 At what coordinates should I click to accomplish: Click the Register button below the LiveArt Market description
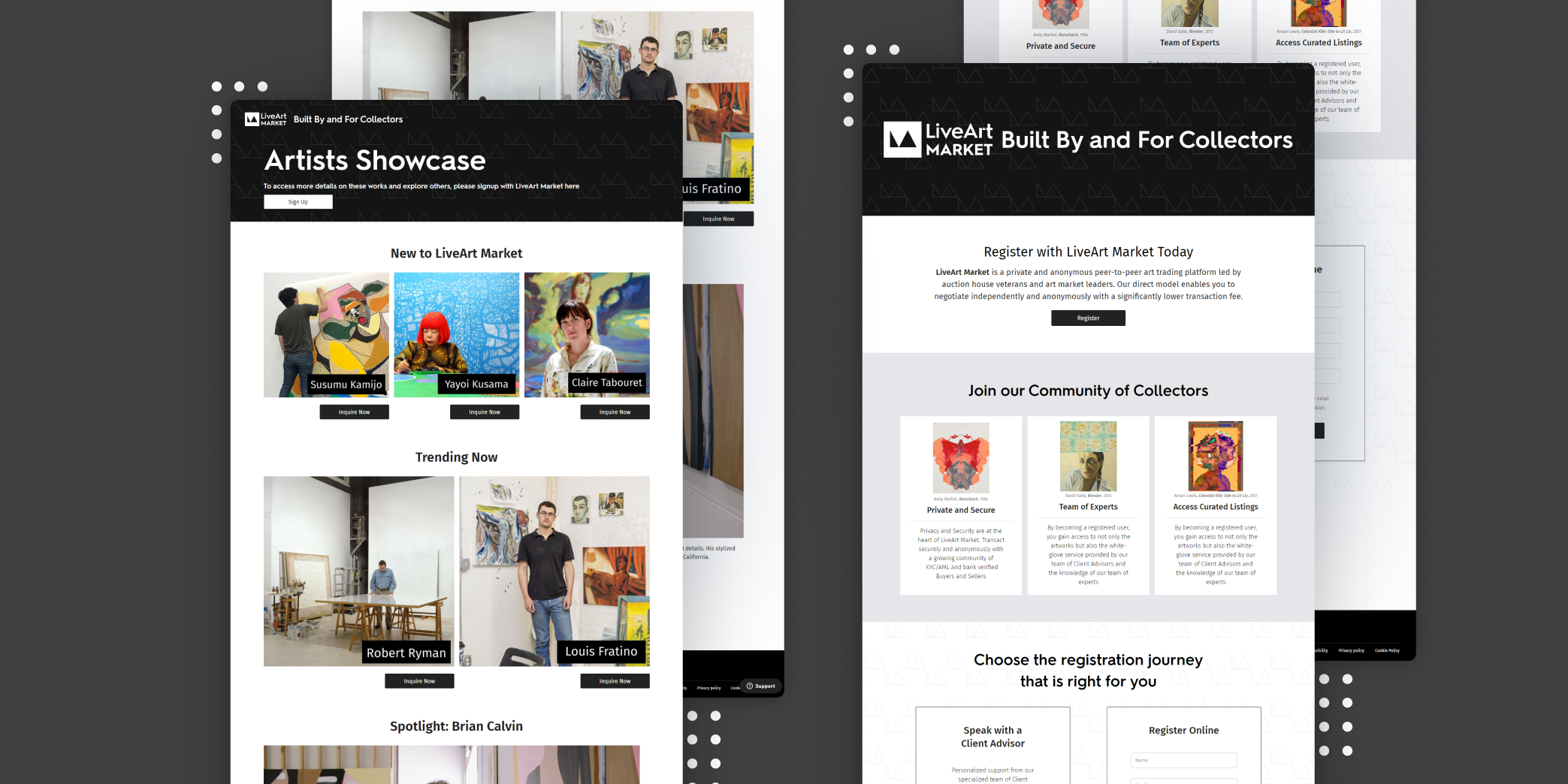[x=1088, y=318]
